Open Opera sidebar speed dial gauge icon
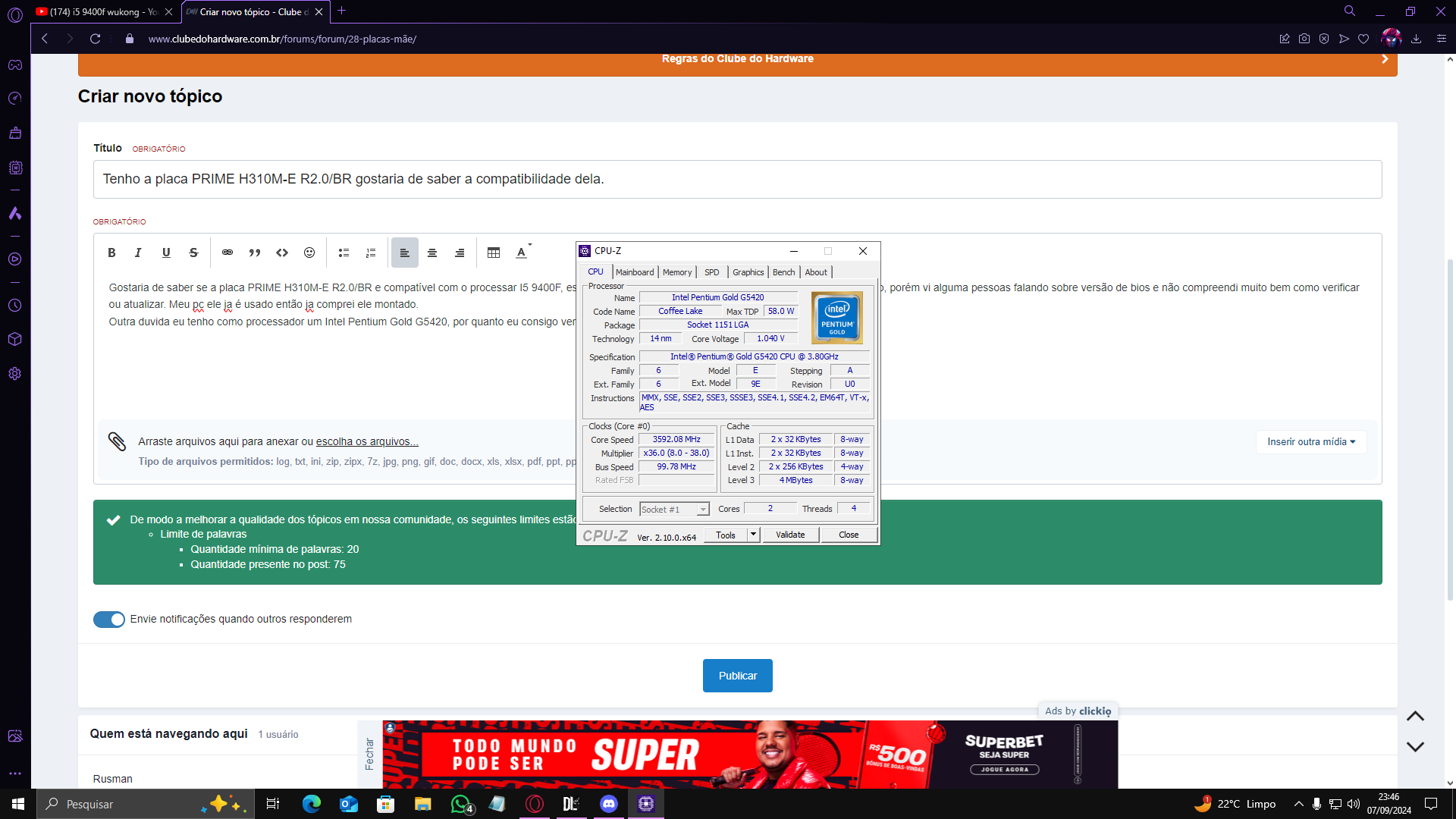1456x819 pixels. click(15, 99)
